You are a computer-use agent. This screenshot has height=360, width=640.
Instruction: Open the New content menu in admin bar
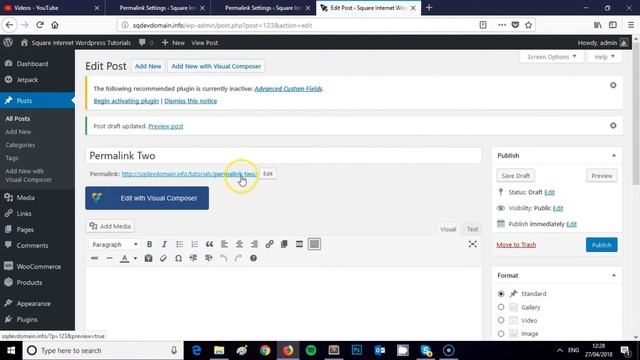point(173,42)
